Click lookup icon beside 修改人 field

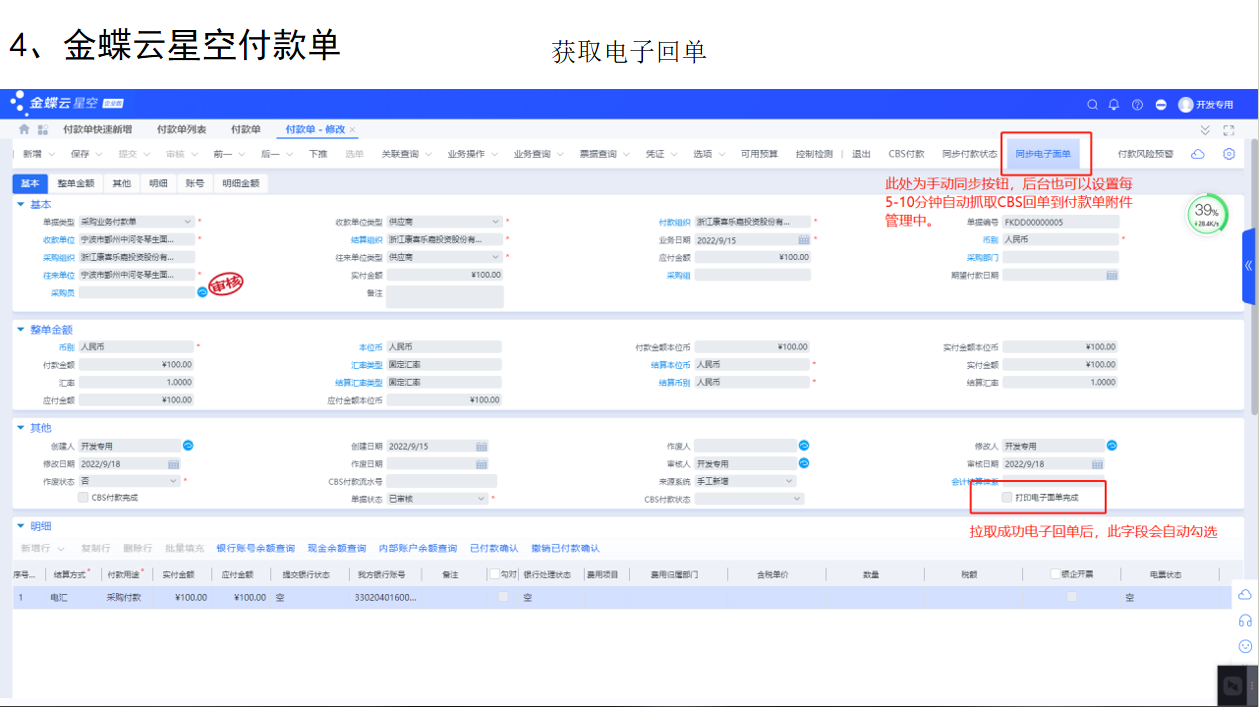pyautogui.click(x=1111, y=445)
